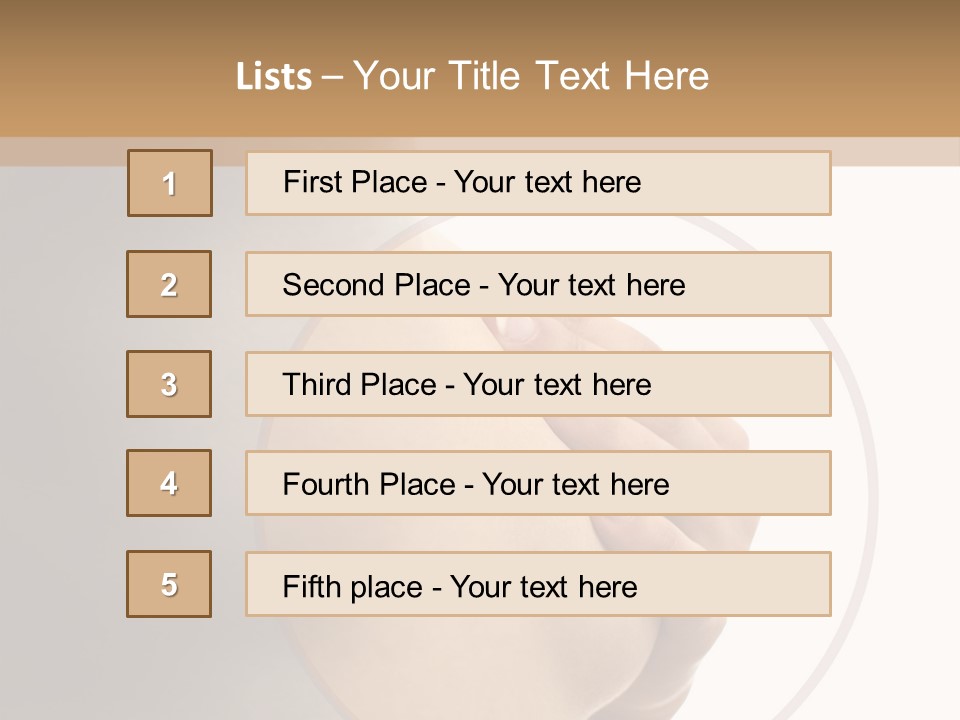Screen dimensions: 960x720
Task: Click the Second Place text bar
Action: point(538,284)
